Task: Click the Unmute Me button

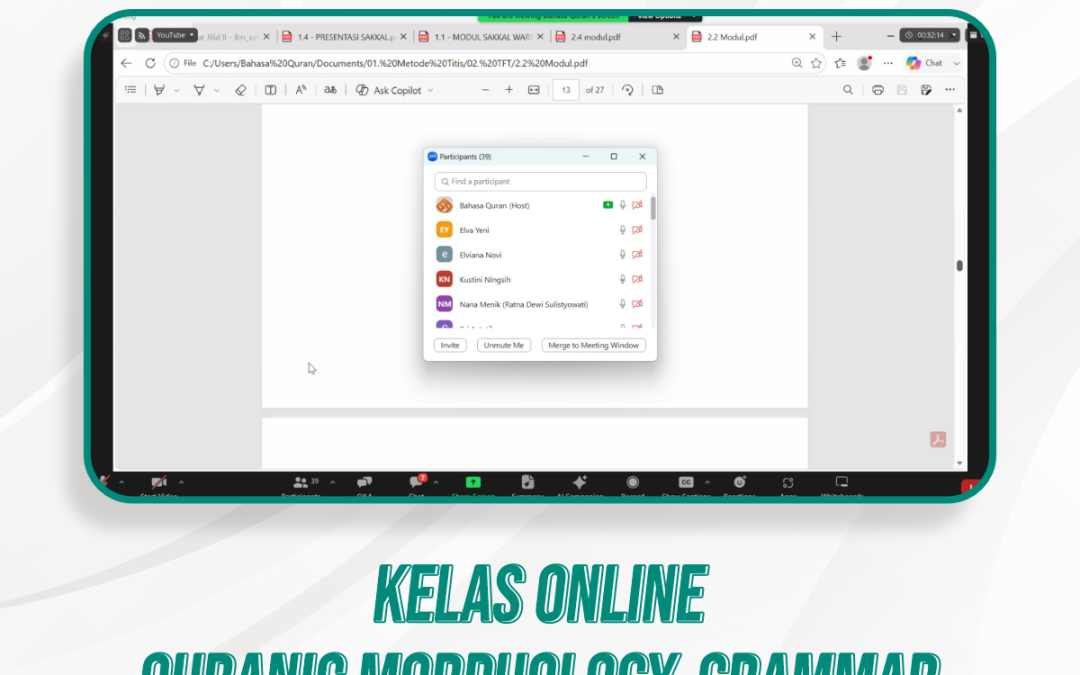Action: coord(503,345)
